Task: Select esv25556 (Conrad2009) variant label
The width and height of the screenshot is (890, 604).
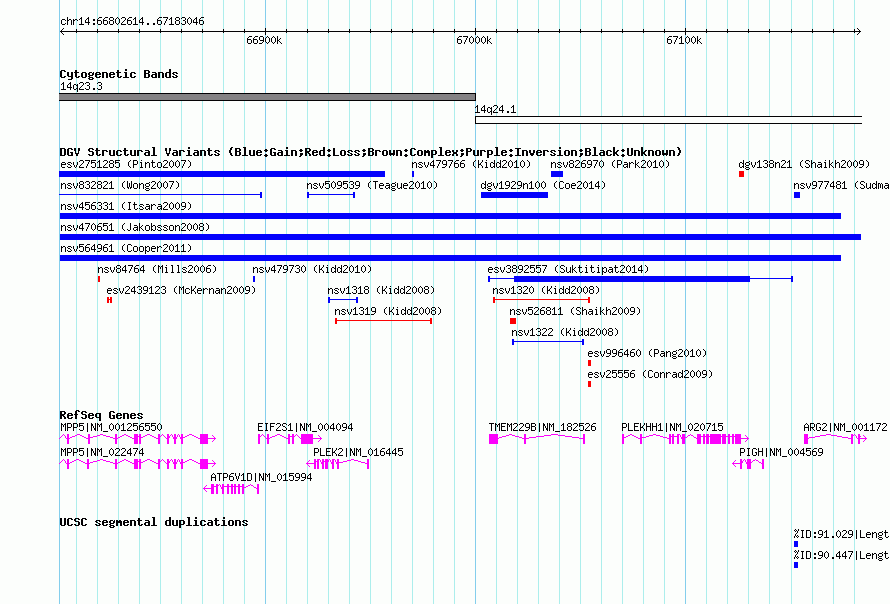Action: tap(650, 374)
